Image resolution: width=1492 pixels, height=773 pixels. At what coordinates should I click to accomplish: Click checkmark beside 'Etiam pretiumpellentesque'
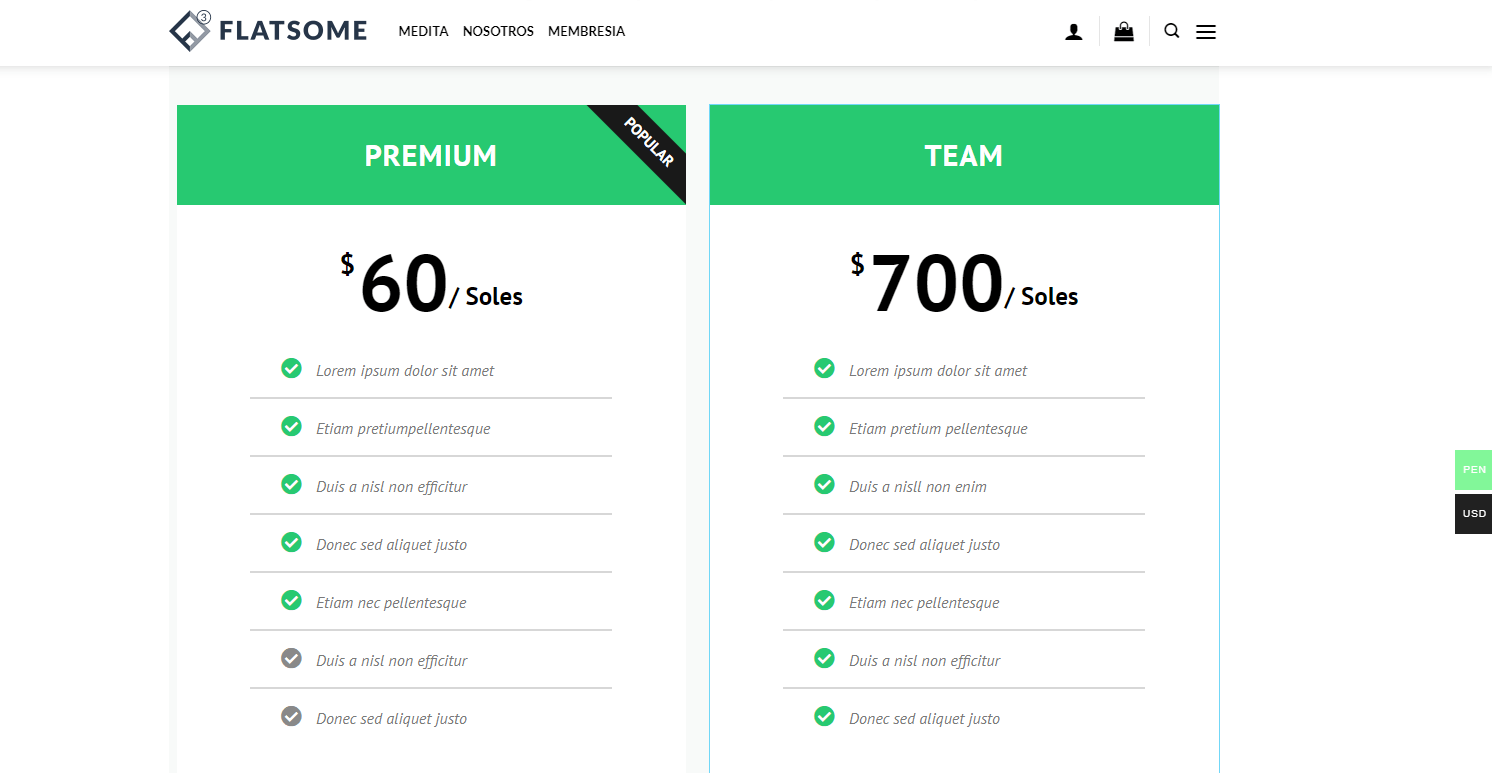[x=291, y=426]
